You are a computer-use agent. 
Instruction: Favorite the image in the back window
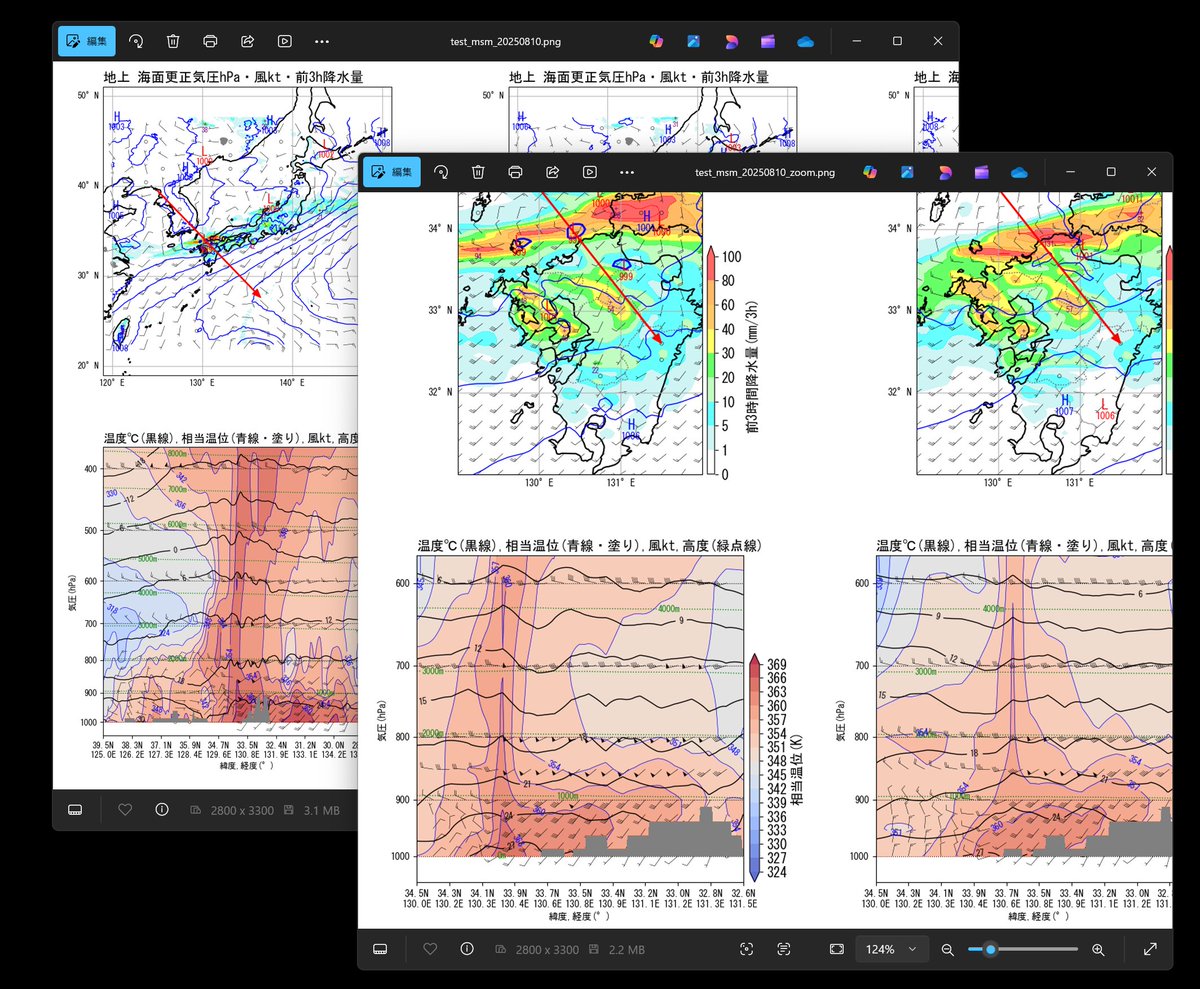(x=125, y=809)
